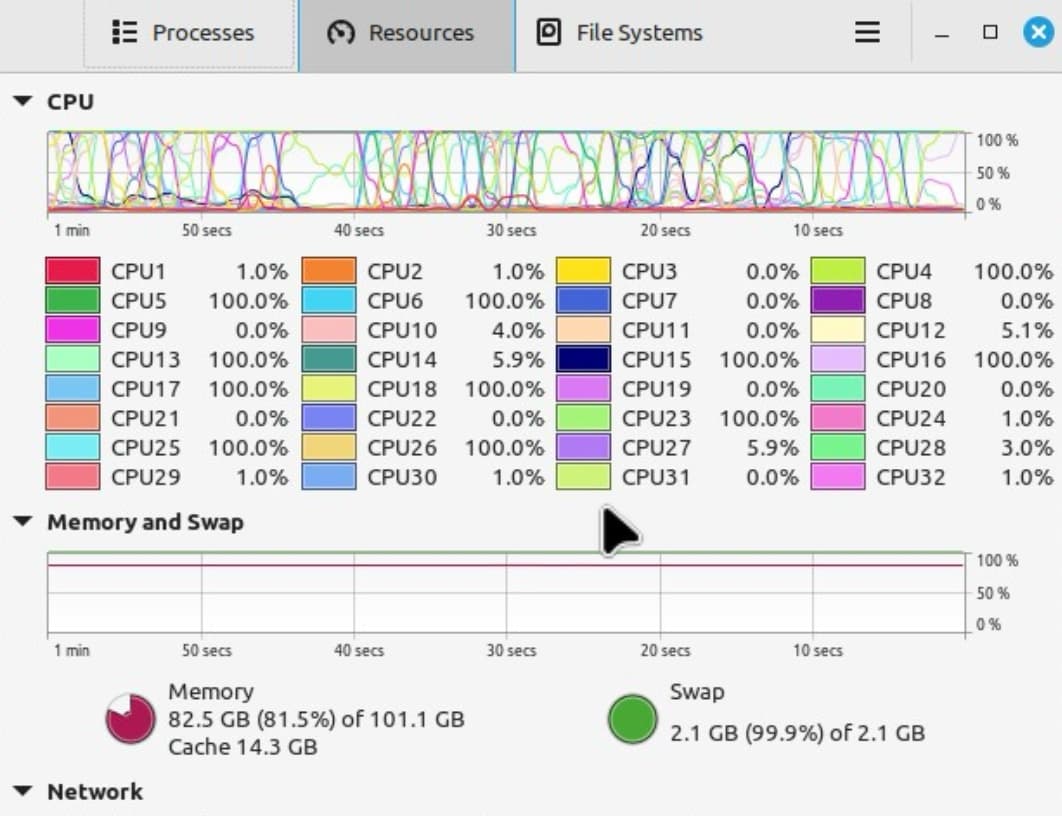Switch to the File Systems tab
Screen dimensions: 1062x816
620,33
